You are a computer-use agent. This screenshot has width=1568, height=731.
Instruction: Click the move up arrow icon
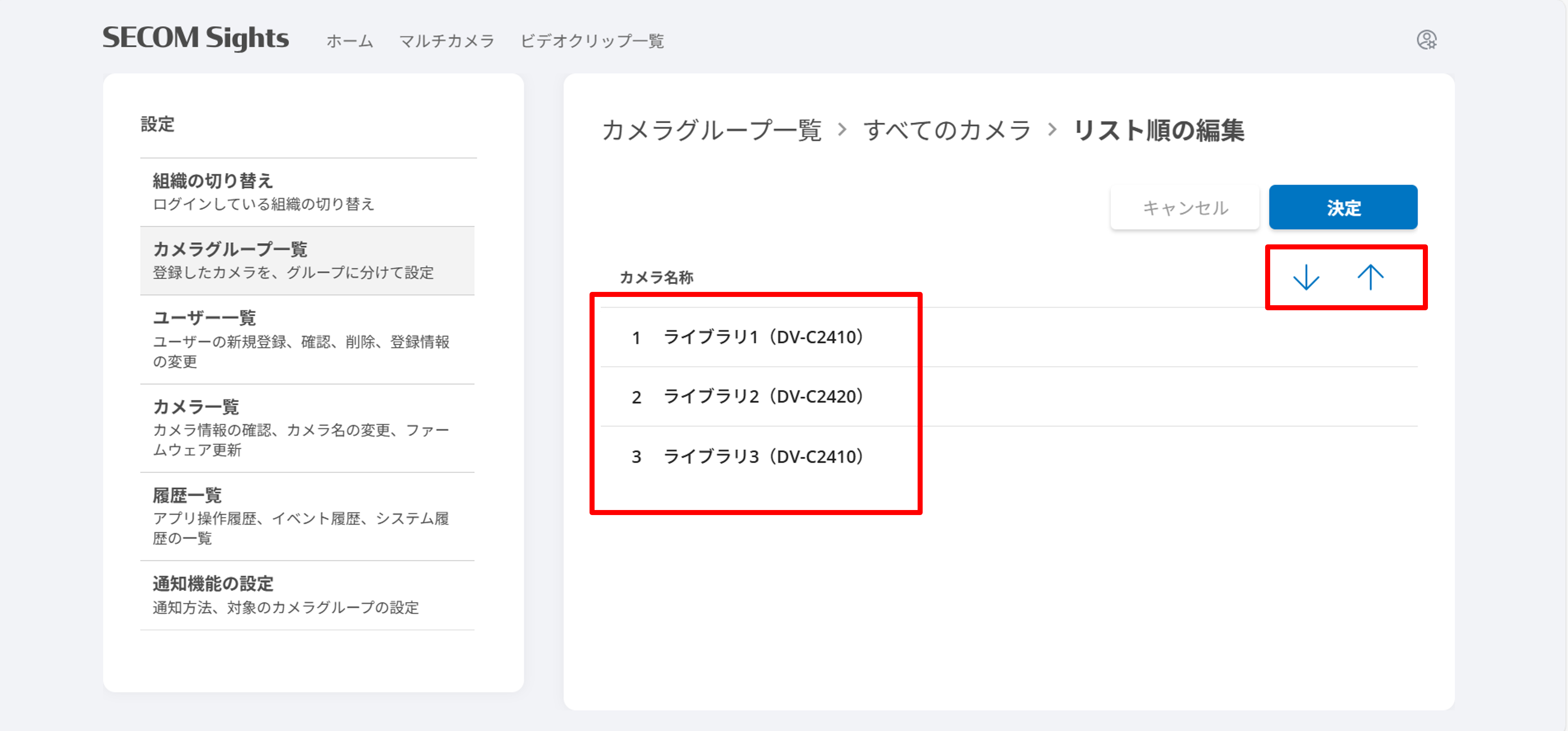1370,277
